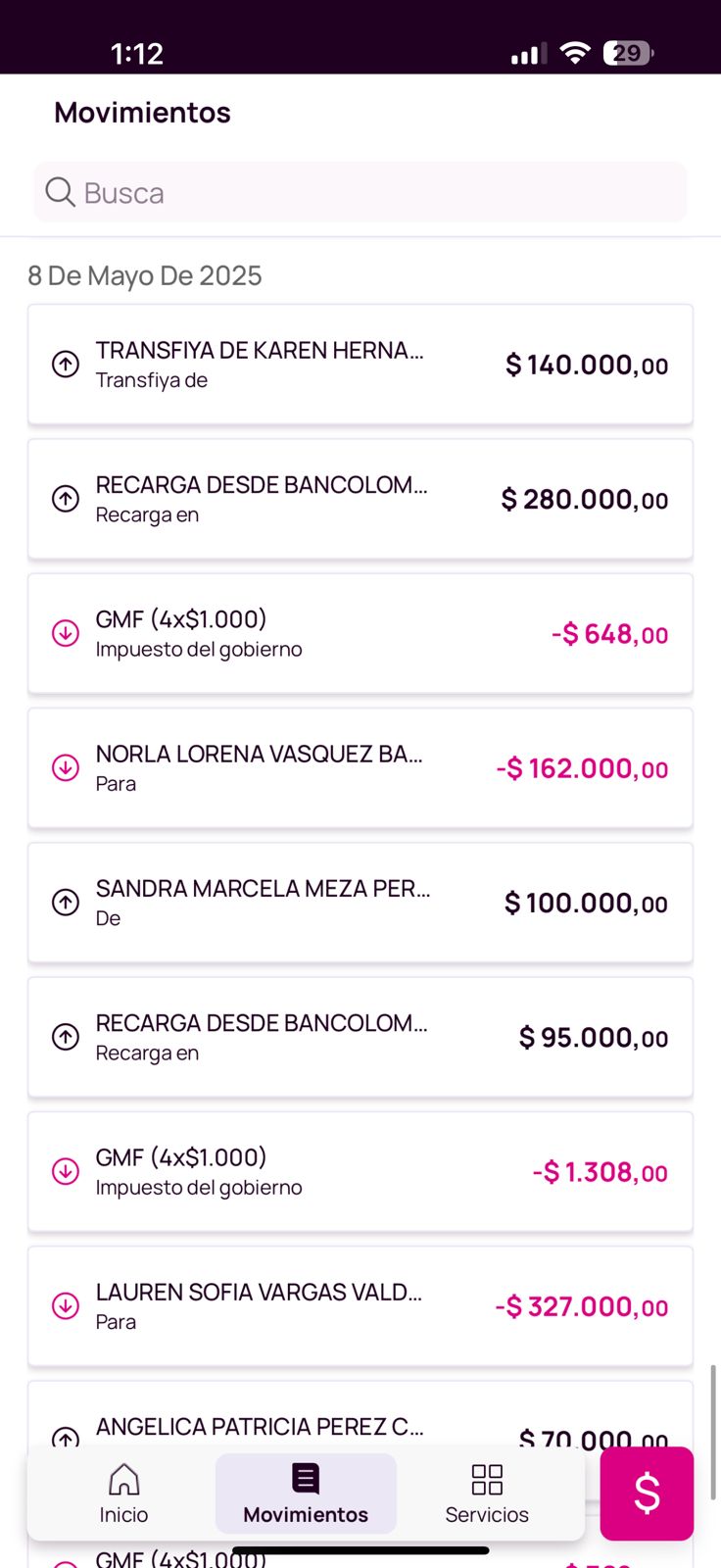Screen dimensions: 721x1568
Task: Open the $280.000 Recarga desde Bancolombia movement
Action: coord(360,499)
